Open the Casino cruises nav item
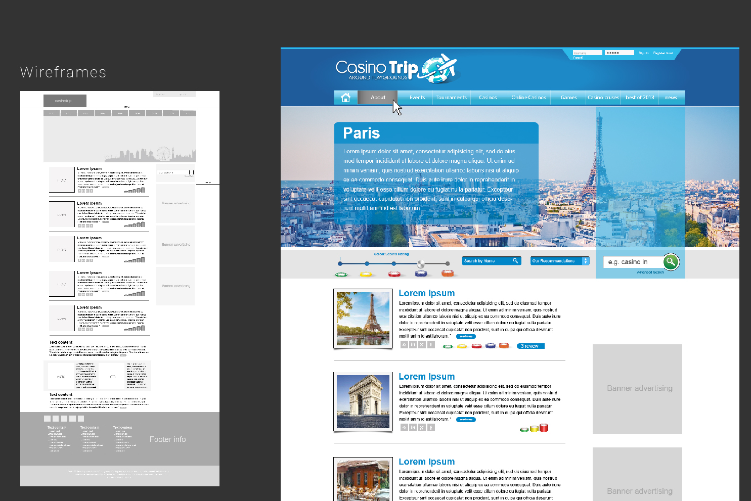This screenshot has width=751, height=501. pos(603,97)
